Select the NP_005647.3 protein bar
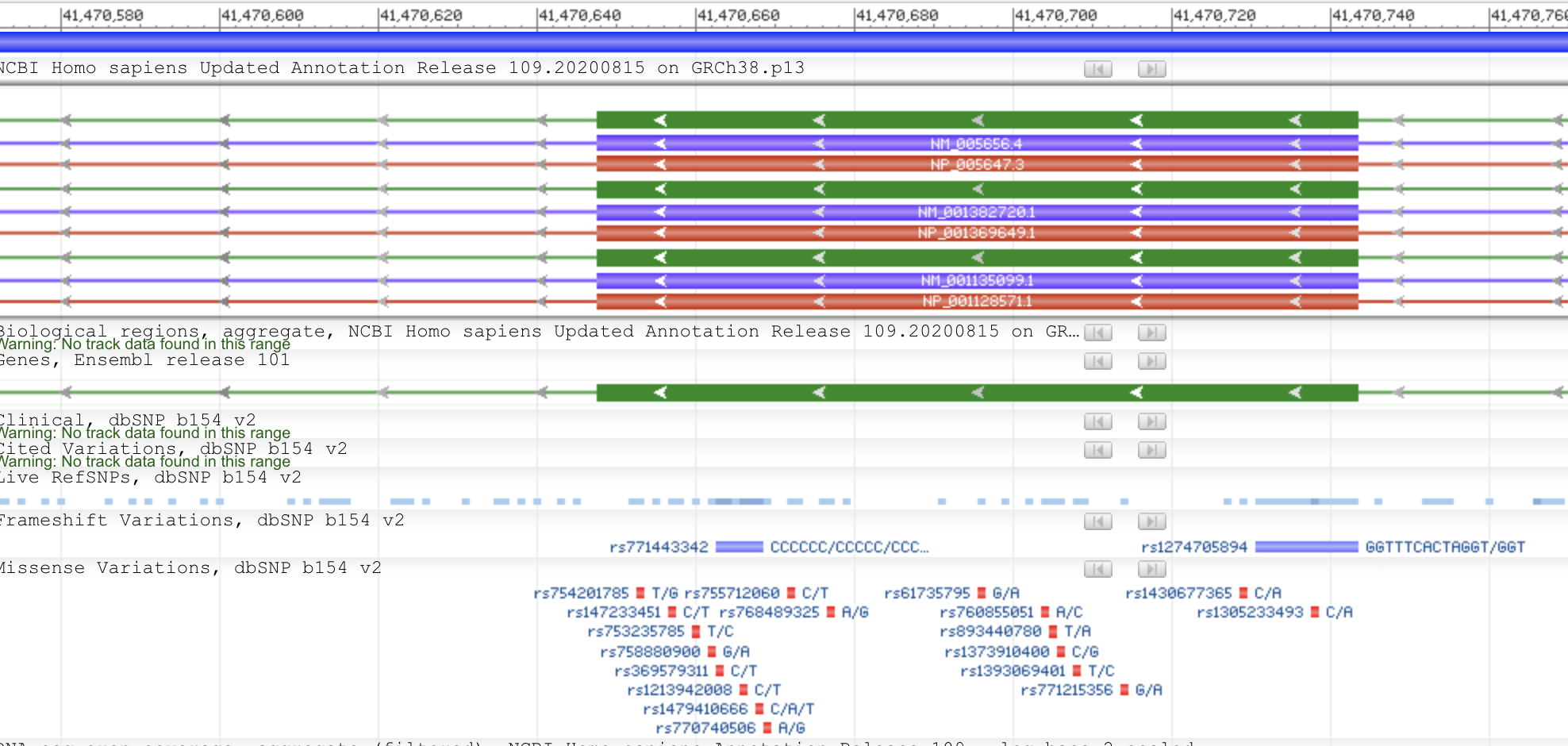The image size is (1568, 746). [x=976, y=164]
